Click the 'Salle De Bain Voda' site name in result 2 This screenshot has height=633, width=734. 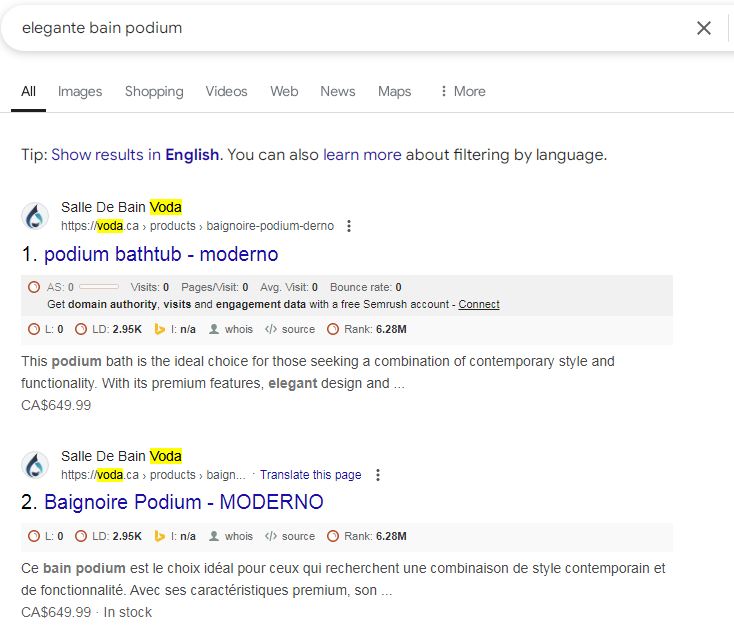122,456
